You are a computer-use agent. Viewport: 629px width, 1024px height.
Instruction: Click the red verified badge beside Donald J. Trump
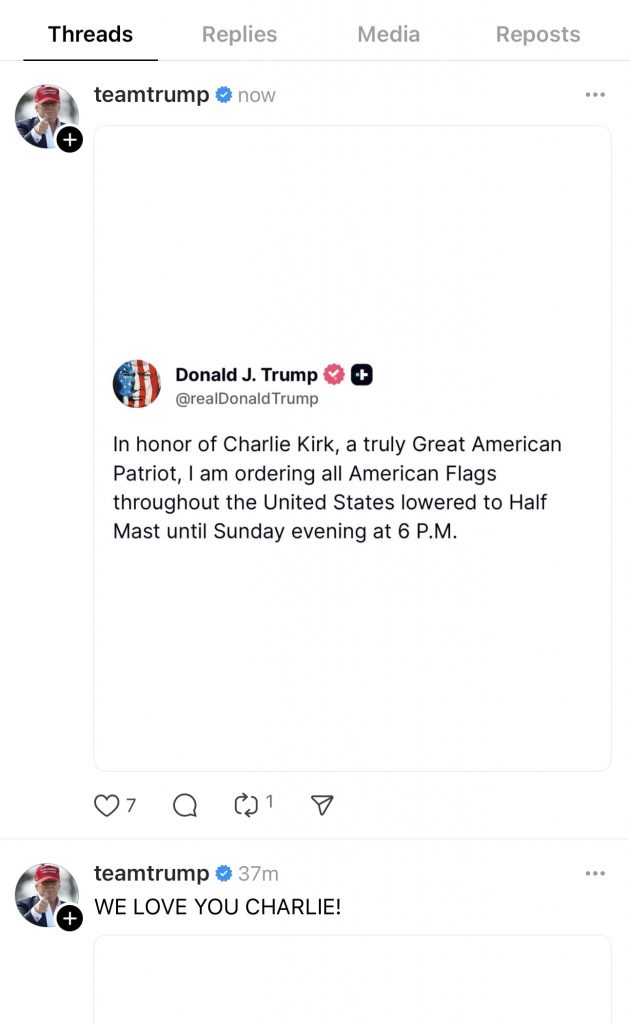[334, 375]
